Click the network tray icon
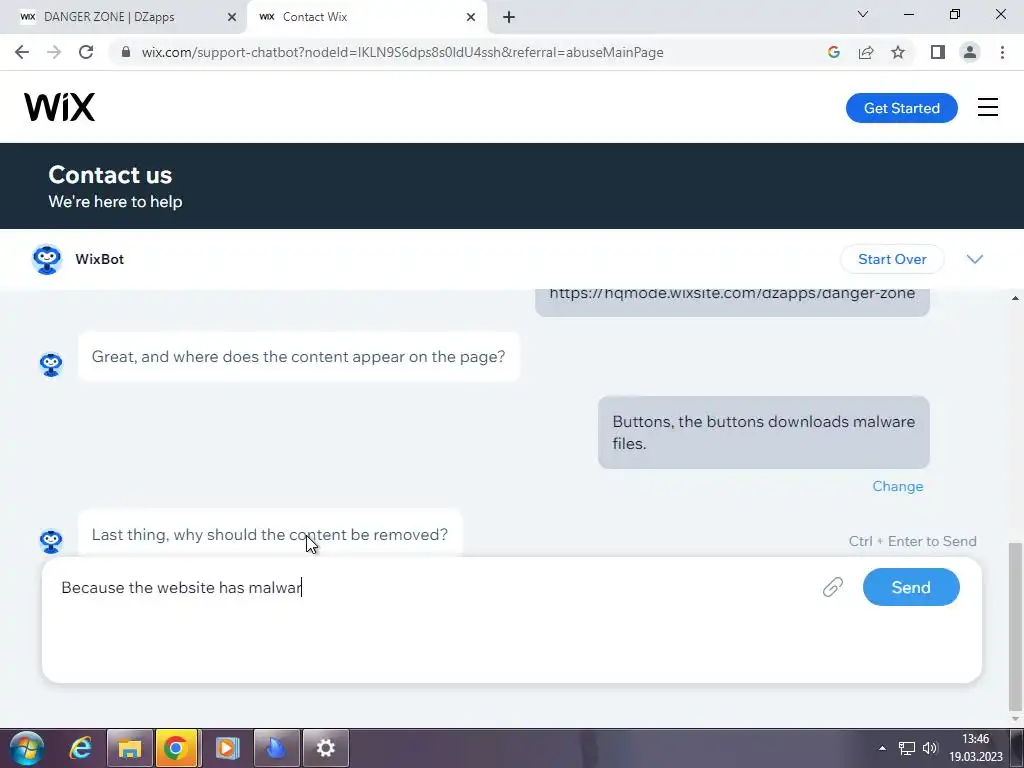1024x768 pixels. (x=906, y=748)
